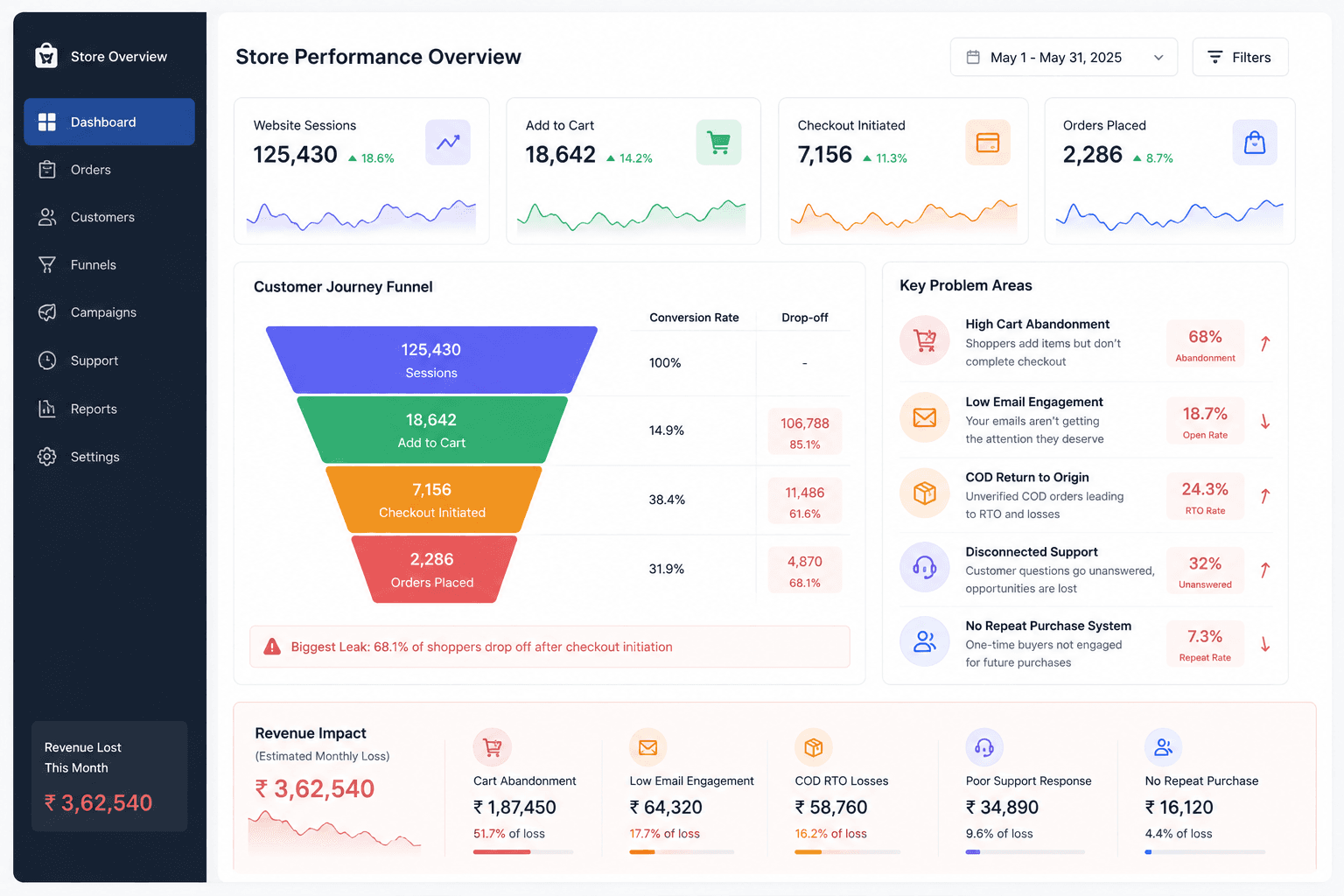Navigate to Funnels in the sidebar
The height and width of the screenshot is (896, 1344).
coord(109,265)
